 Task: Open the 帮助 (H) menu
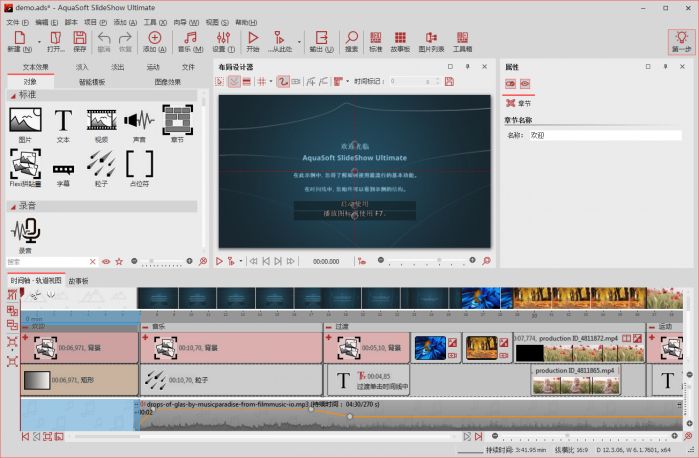[x=246, y=22]
